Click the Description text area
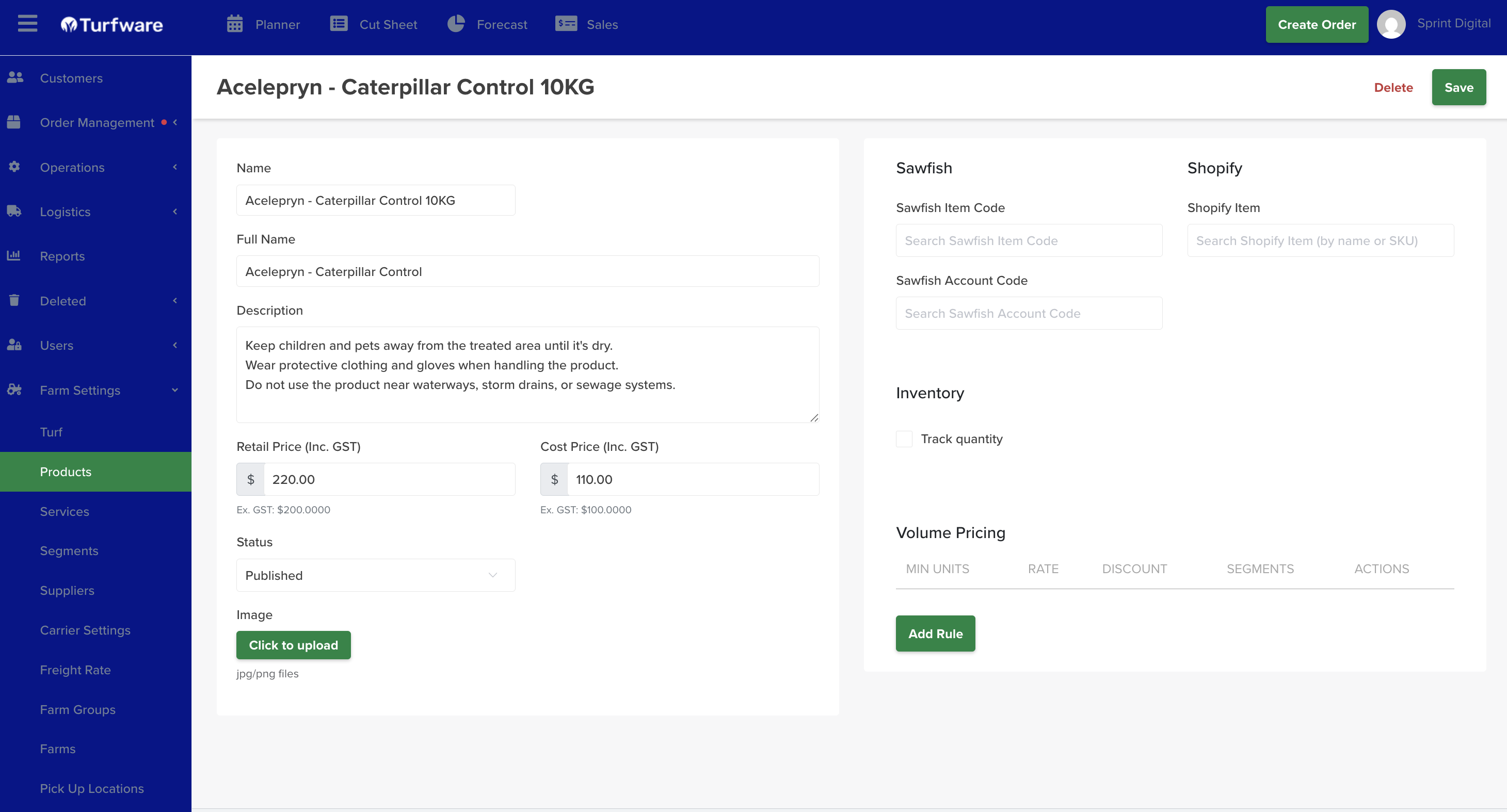Image resolution: width=1507 pixels, height=812 pixels. coord(527,375)
